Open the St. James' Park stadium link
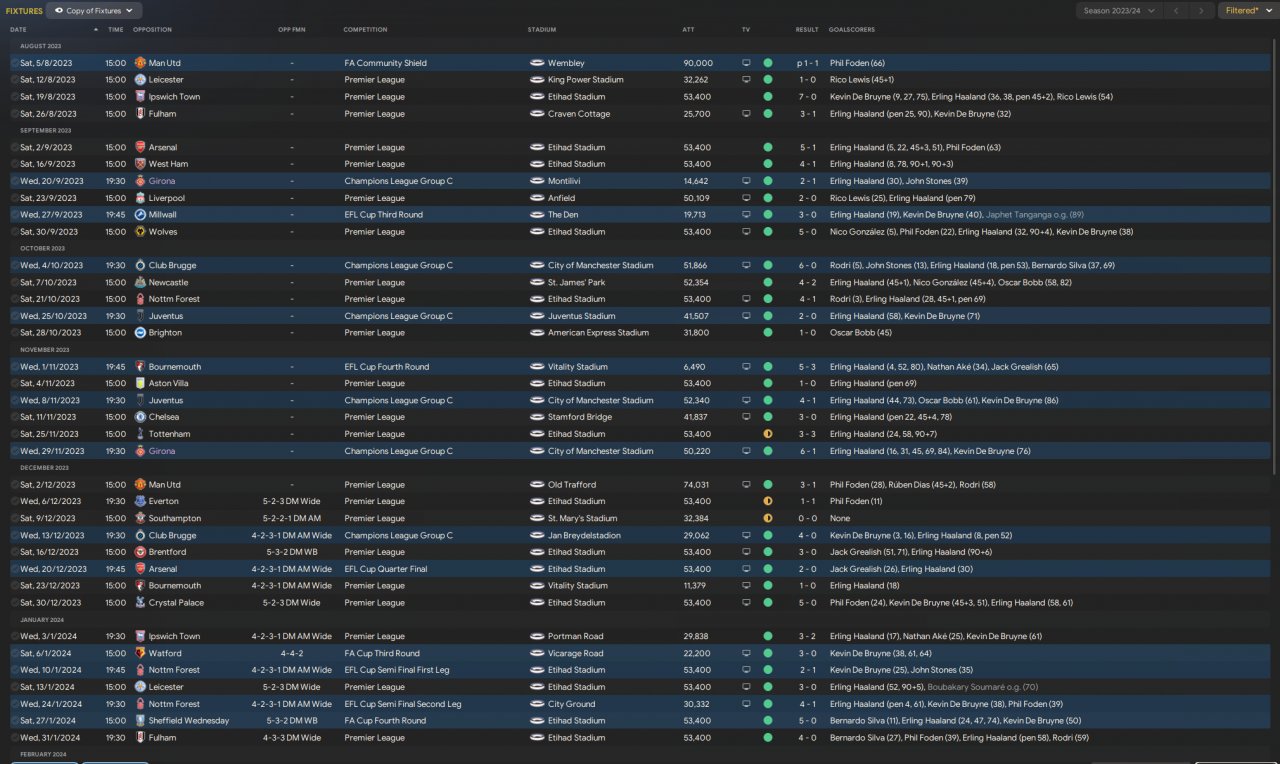Viewport: 1280px width, 764px height. coord(576,283)
